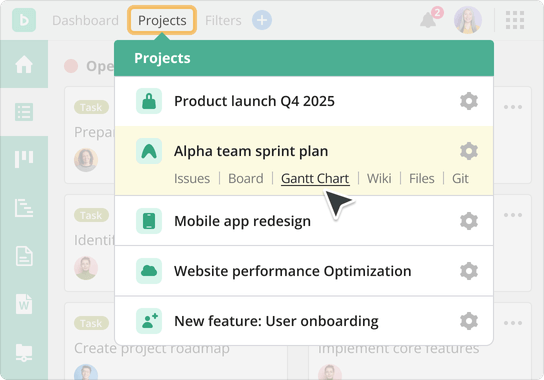Open the document sidebar icon
Screen dimensions: 544x380
(x=24, y=256)
